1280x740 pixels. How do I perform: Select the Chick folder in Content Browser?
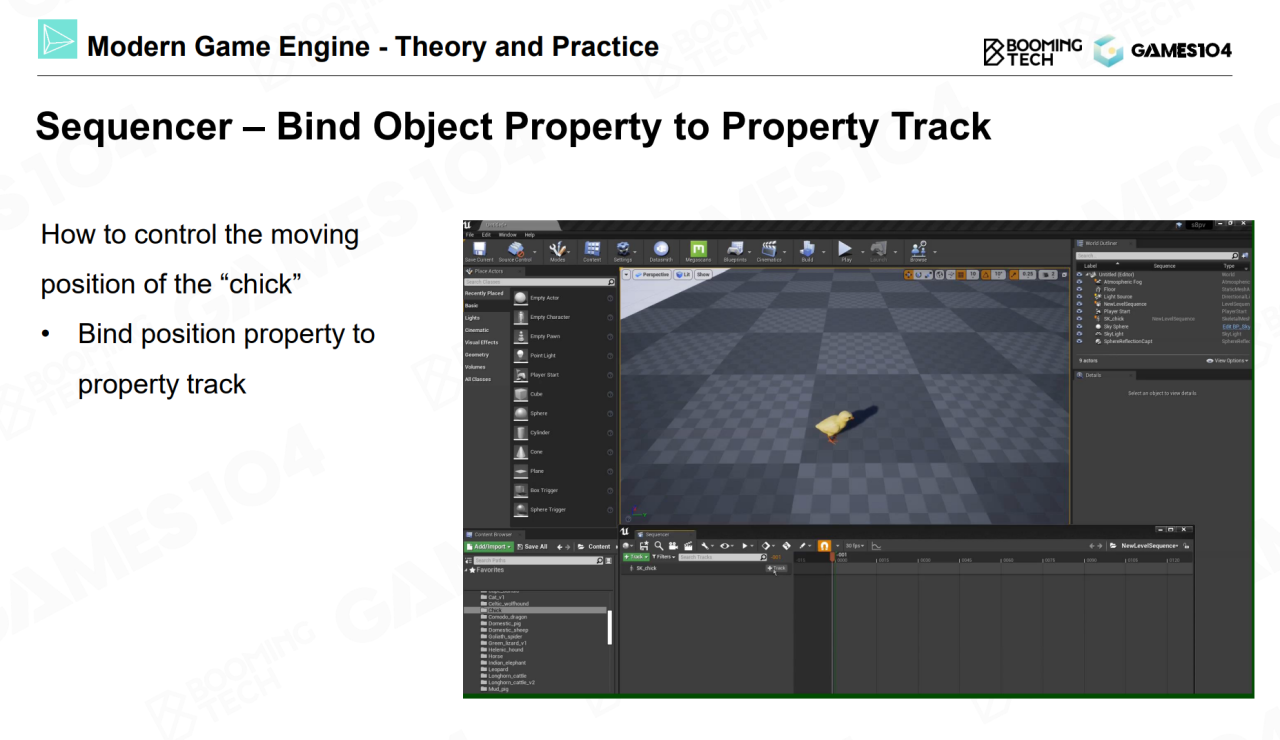coord(495,610)
